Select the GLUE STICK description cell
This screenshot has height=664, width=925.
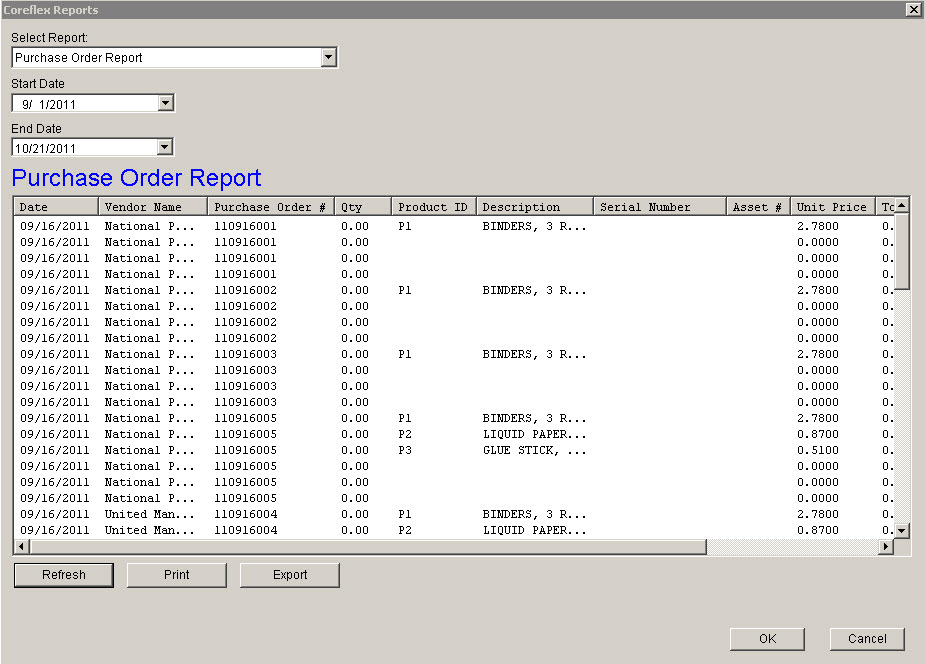coord(534,451)
